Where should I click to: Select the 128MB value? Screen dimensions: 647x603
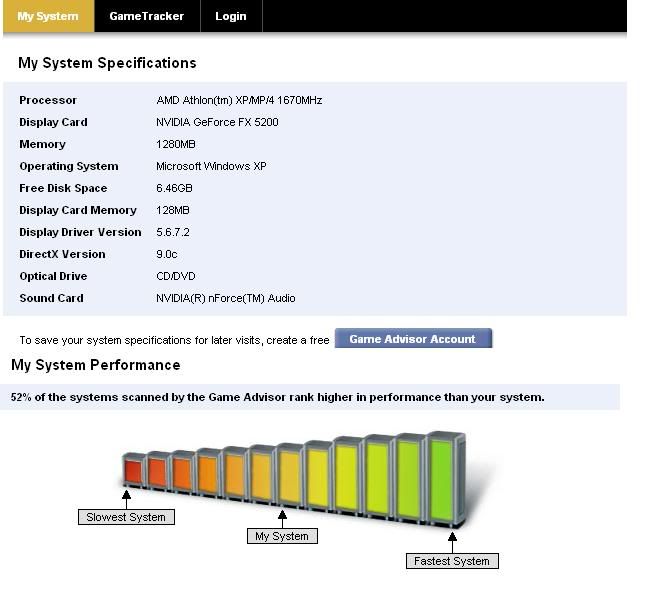173,210
